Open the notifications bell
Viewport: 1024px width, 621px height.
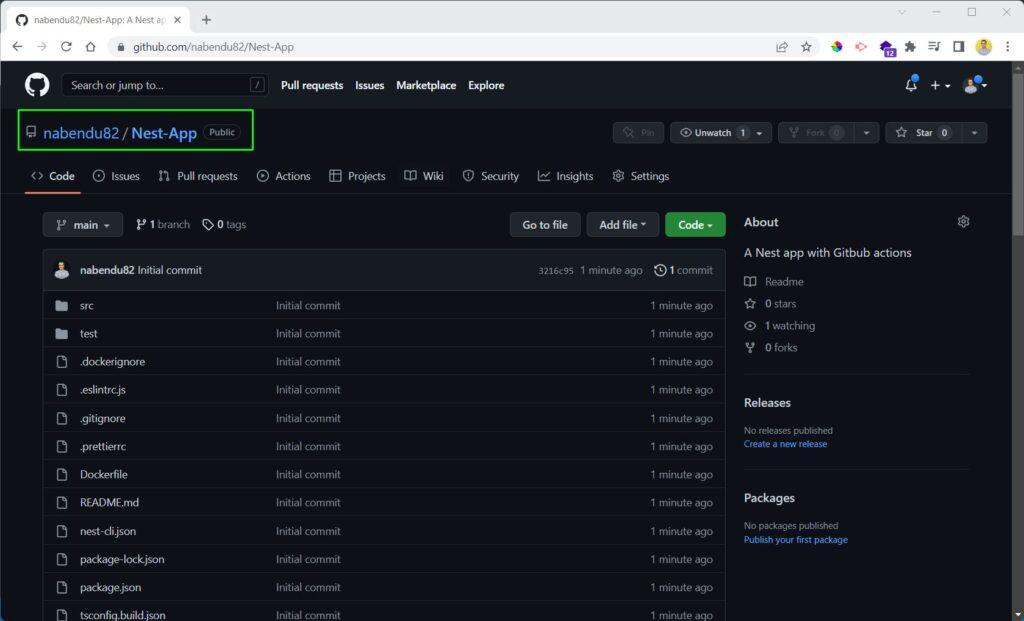(911, 85)
